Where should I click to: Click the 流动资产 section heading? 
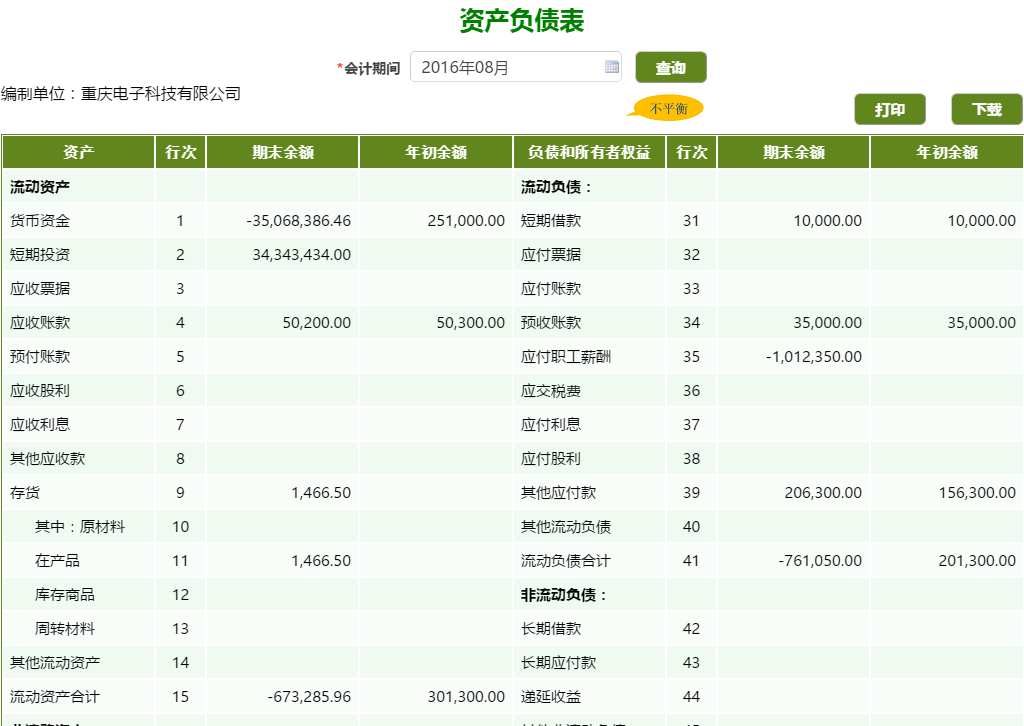pyautogui.click(x=40, y=187)
